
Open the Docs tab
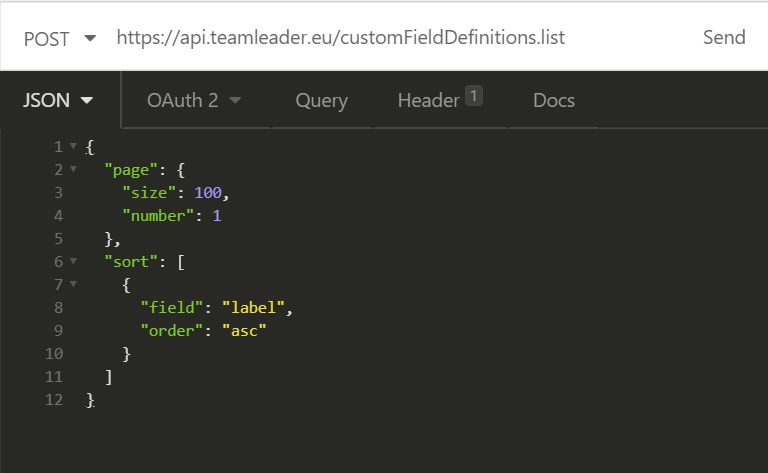(553, 100)
